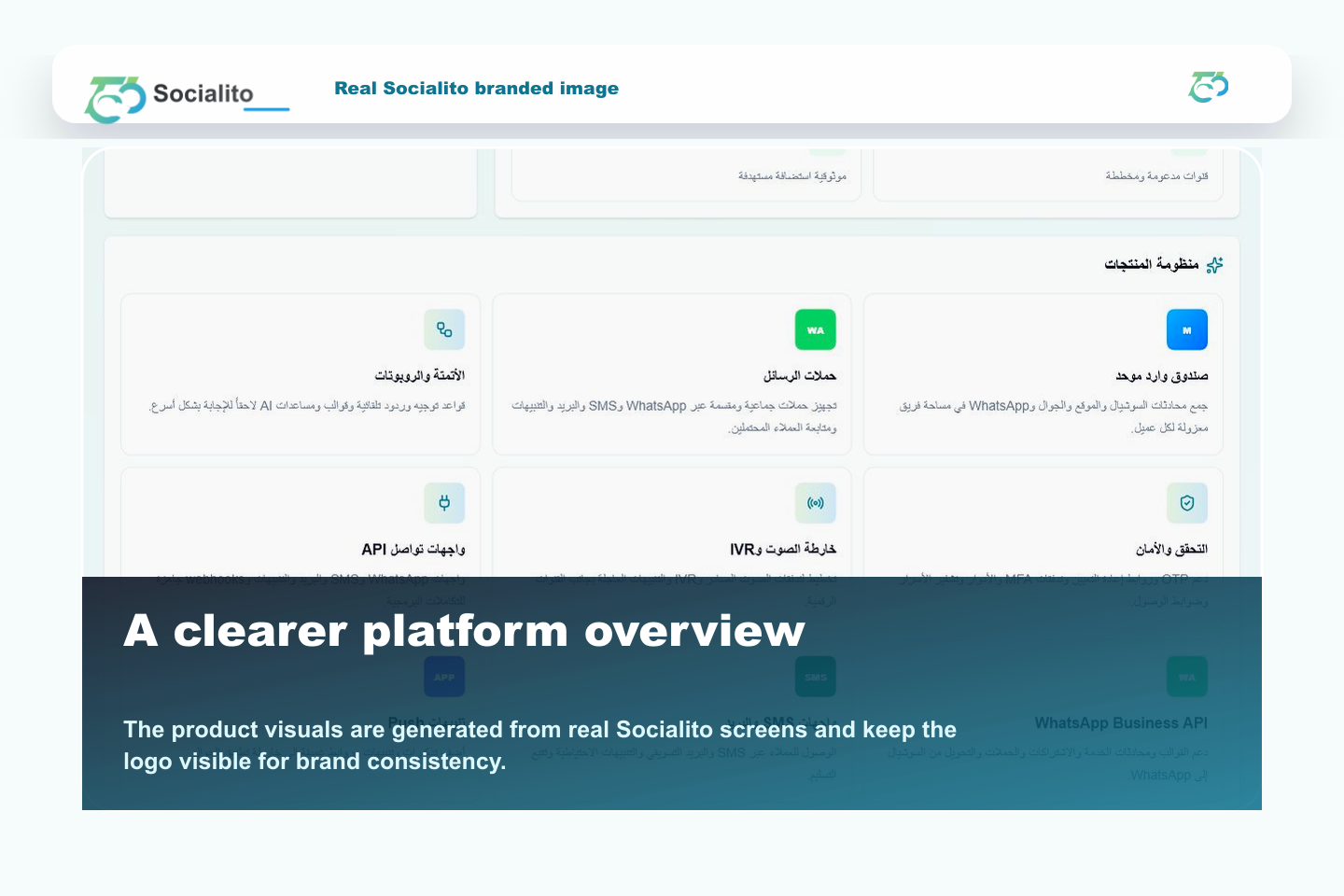Open the واجهات تواصل API card title

(x=413, y=549)
